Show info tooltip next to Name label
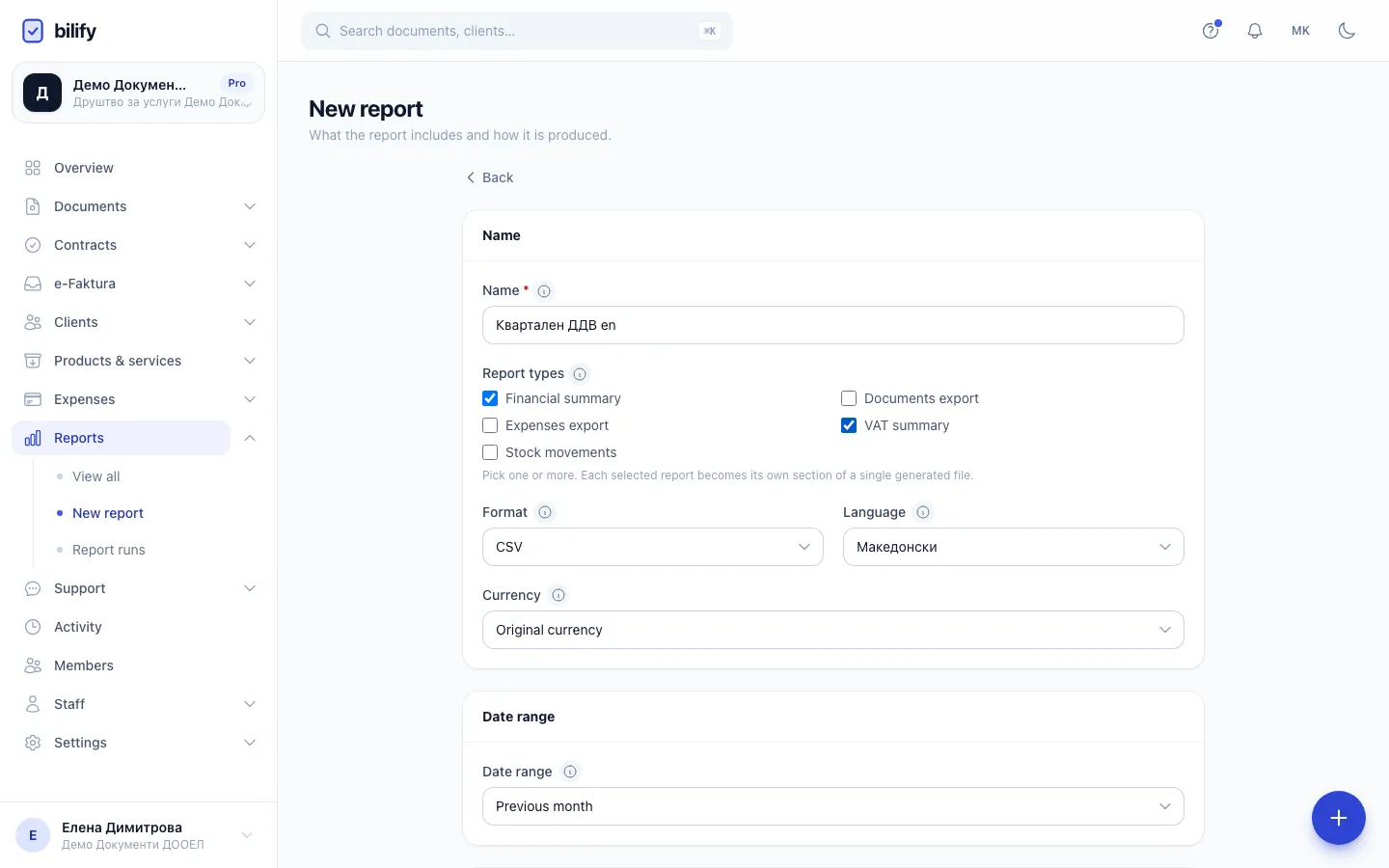The height and width of the screenshot is (868, 1389). tap(544, 290)
